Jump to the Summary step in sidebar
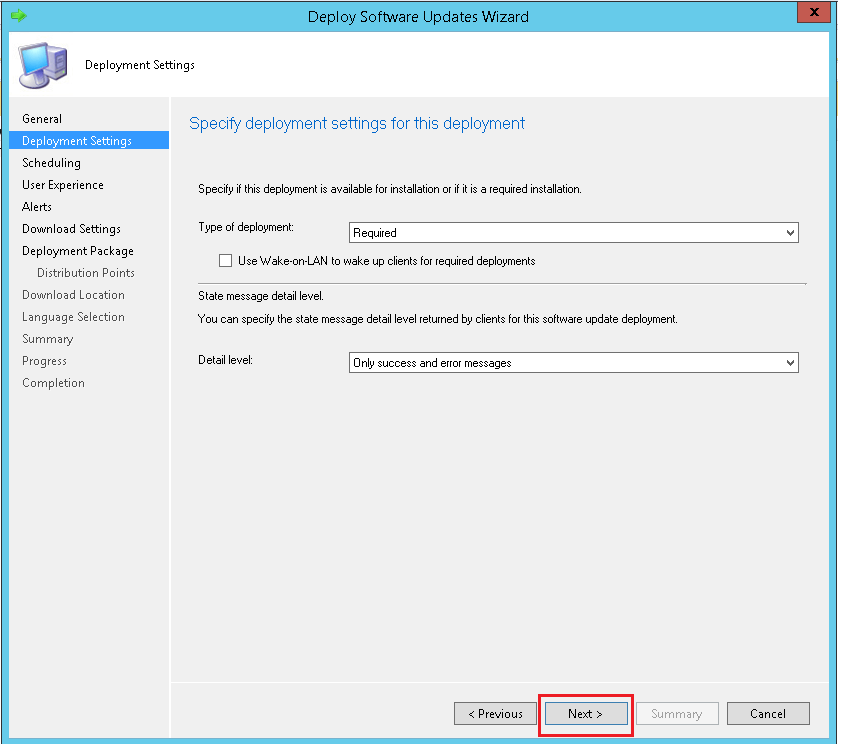 (47, 338)
